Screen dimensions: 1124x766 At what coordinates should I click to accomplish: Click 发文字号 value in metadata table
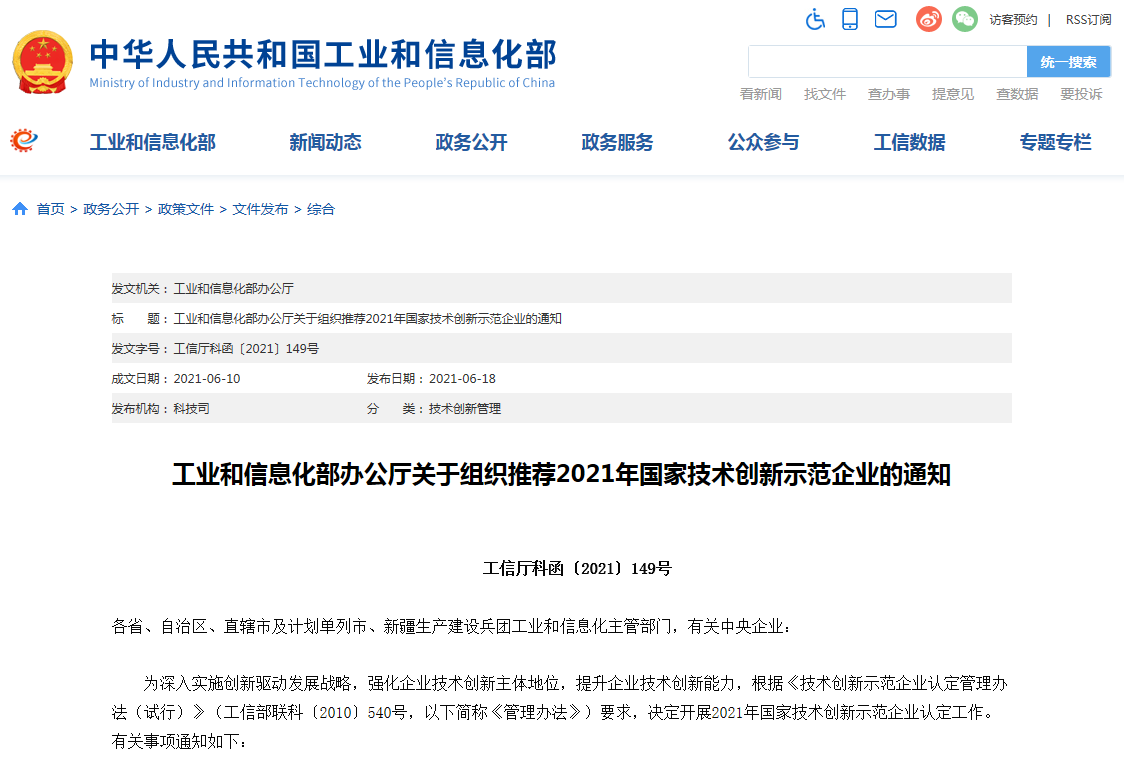246,349
